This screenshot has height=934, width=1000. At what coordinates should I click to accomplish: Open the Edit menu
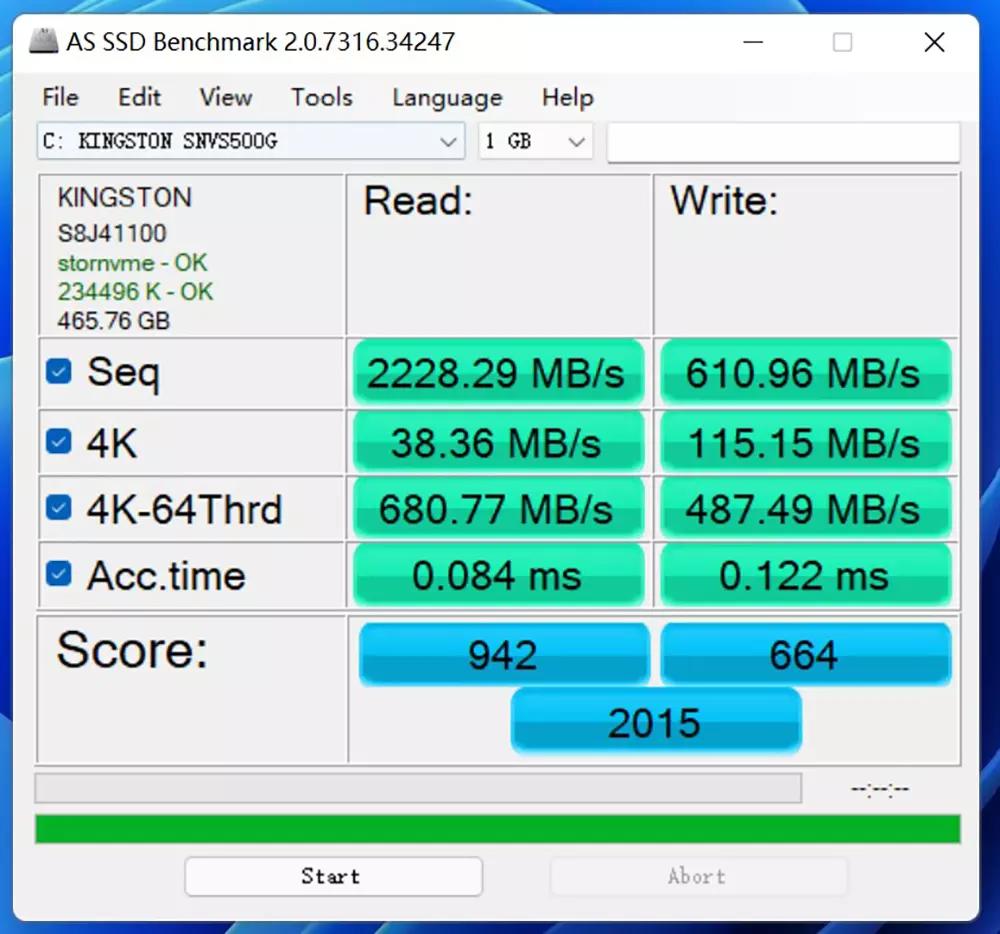click(x=139, y=98)
